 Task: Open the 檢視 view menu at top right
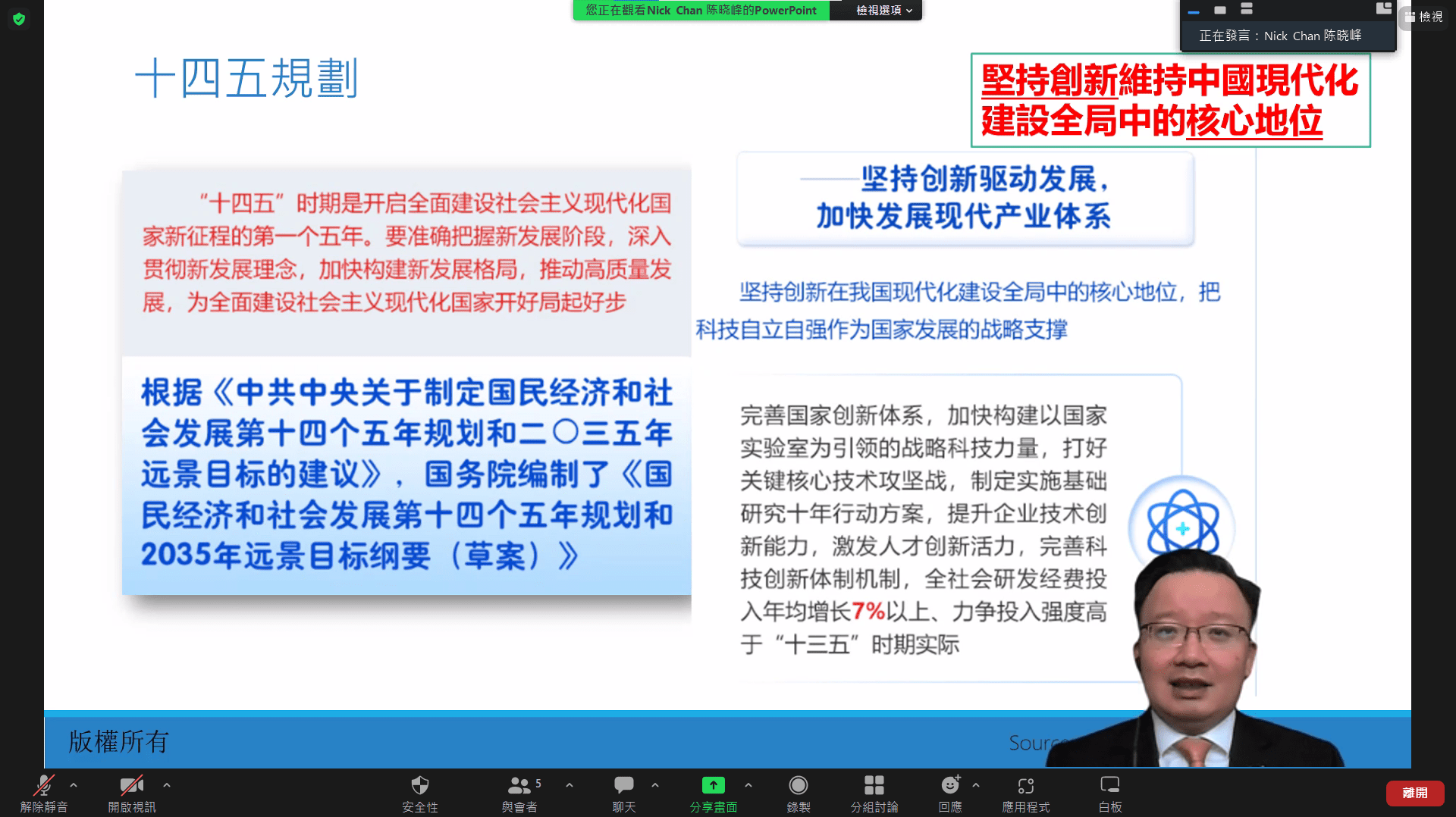(x=1423, y=17)
